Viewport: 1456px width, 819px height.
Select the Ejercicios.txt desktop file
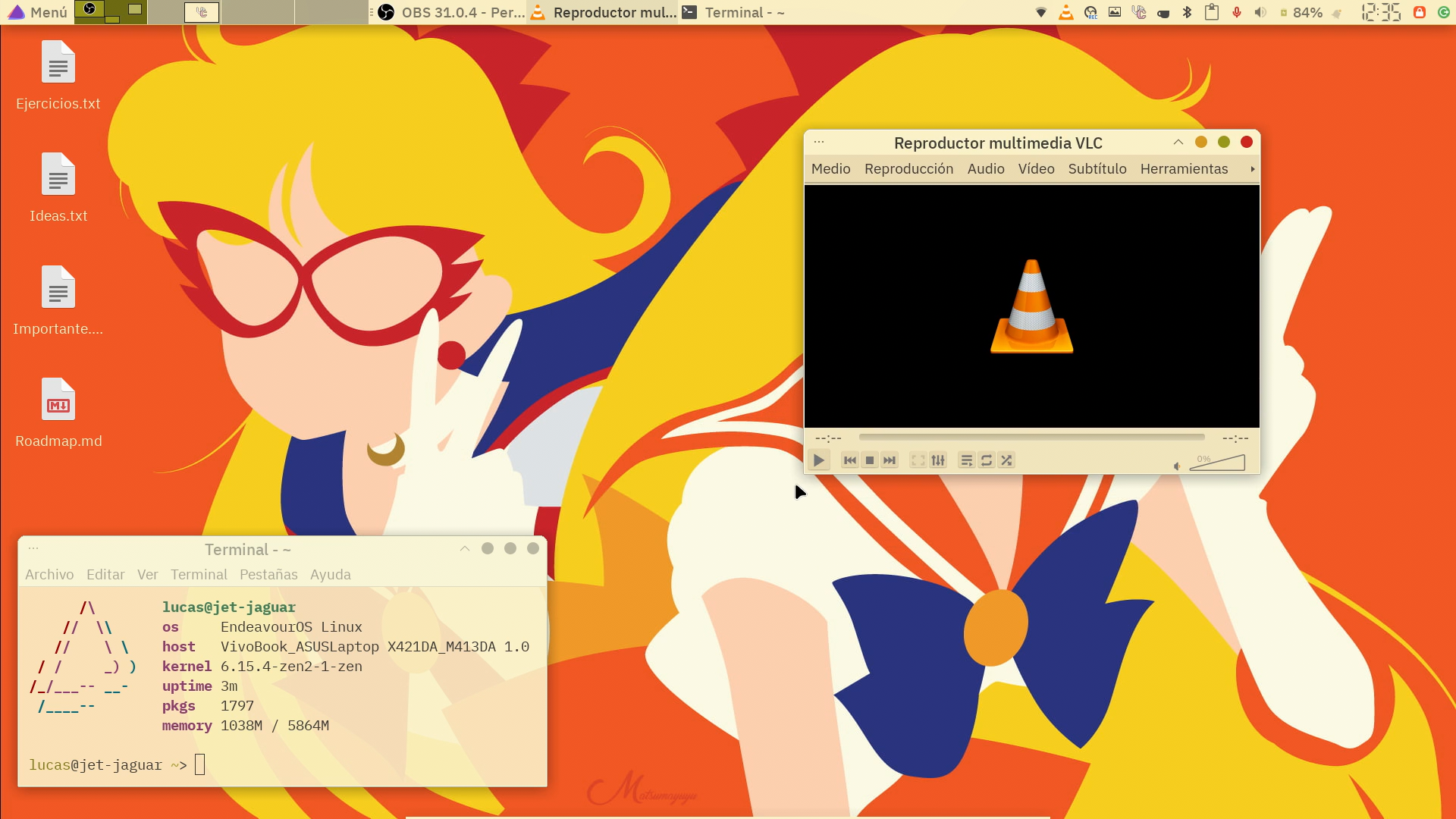[x=58, y=76]
